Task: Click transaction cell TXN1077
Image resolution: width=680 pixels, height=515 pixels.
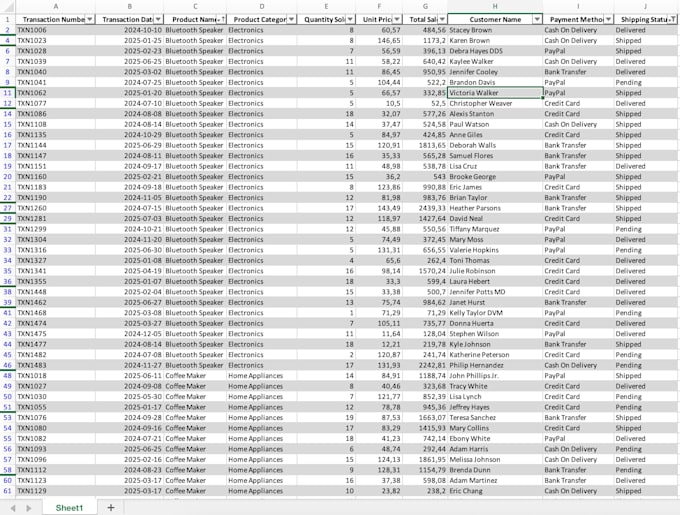Action: coord(56,103)
